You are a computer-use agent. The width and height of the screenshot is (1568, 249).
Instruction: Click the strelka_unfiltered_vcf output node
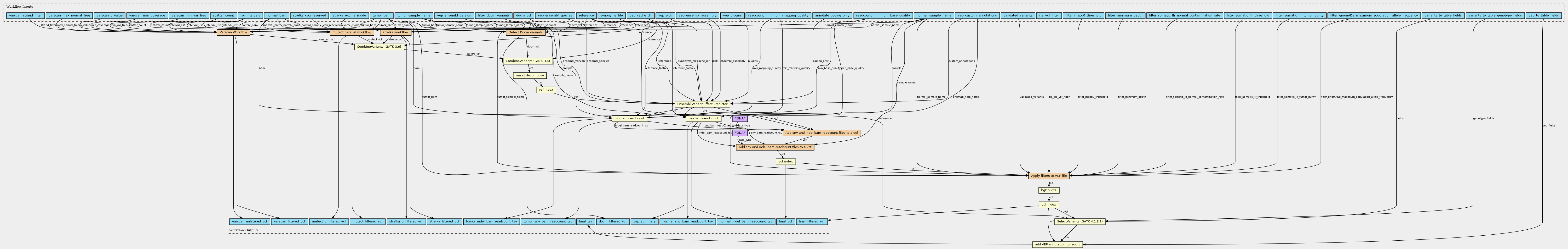(407, 222)
